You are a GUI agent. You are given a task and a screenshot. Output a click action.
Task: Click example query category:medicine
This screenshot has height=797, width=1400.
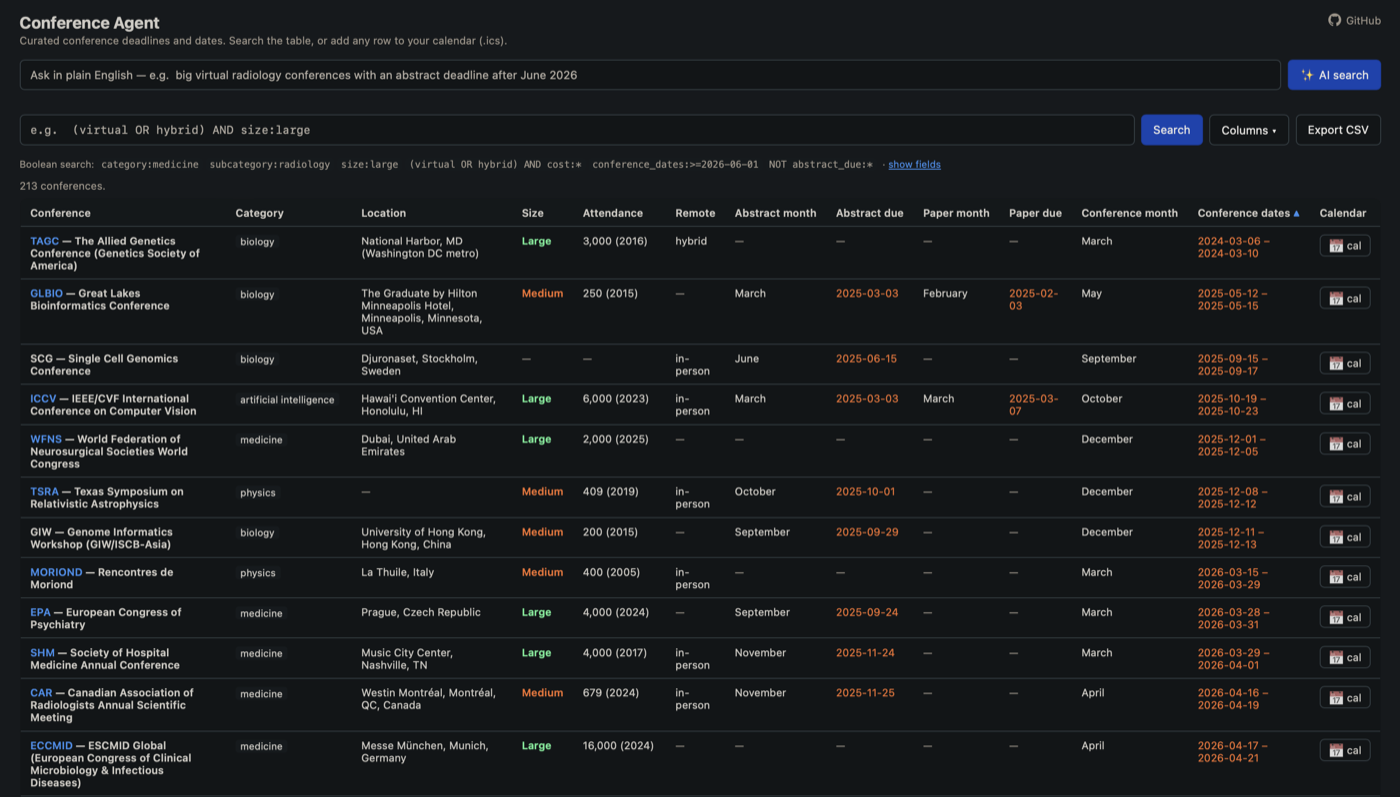pos(150,164)
